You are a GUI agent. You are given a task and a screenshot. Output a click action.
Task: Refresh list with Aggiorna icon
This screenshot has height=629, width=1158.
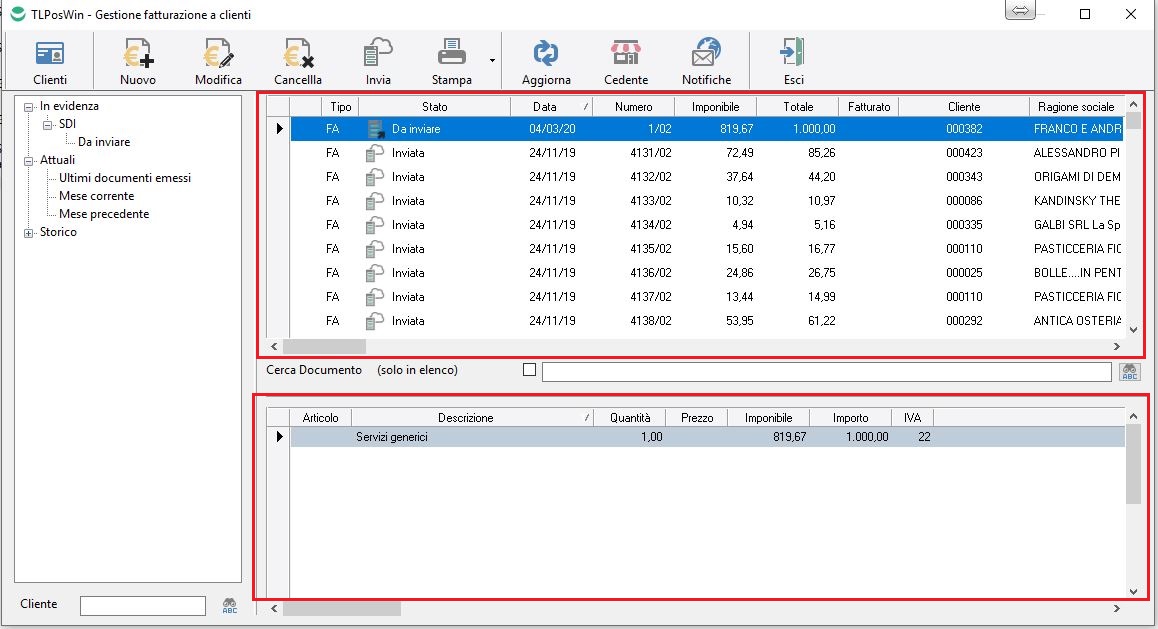click(x=546, y=61)
